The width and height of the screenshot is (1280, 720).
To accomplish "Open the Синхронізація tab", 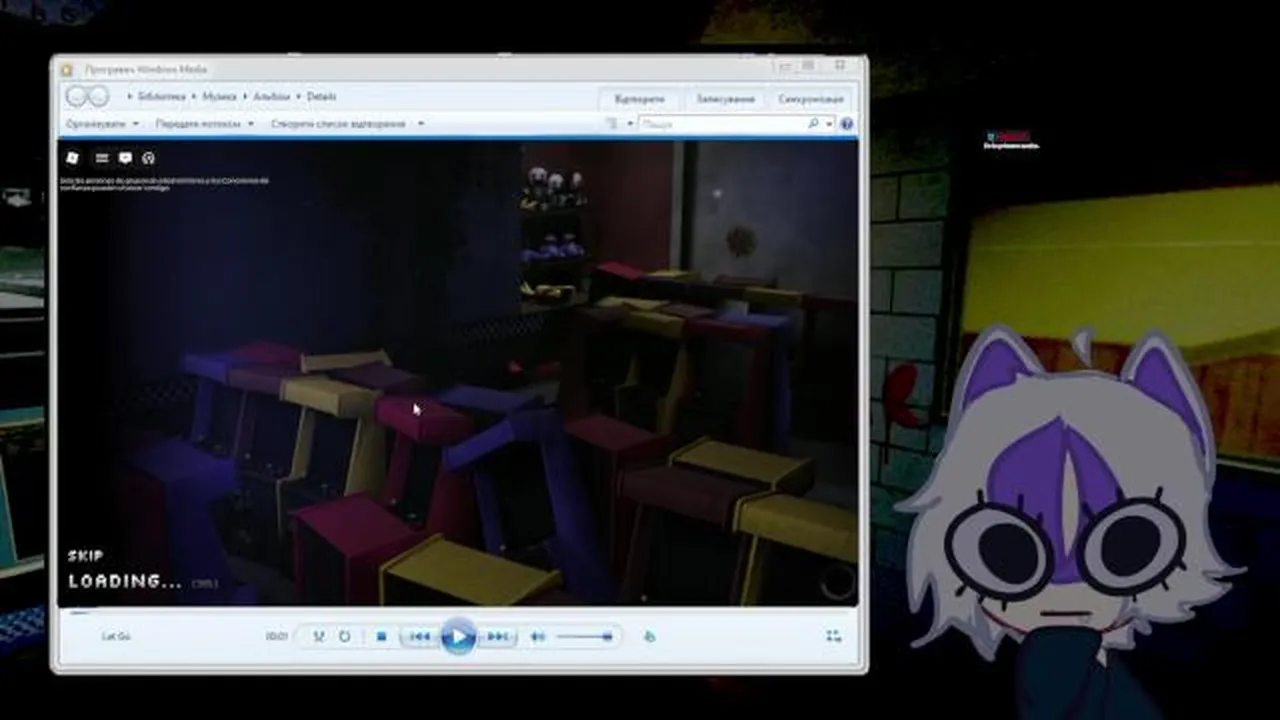I will 811,99.
